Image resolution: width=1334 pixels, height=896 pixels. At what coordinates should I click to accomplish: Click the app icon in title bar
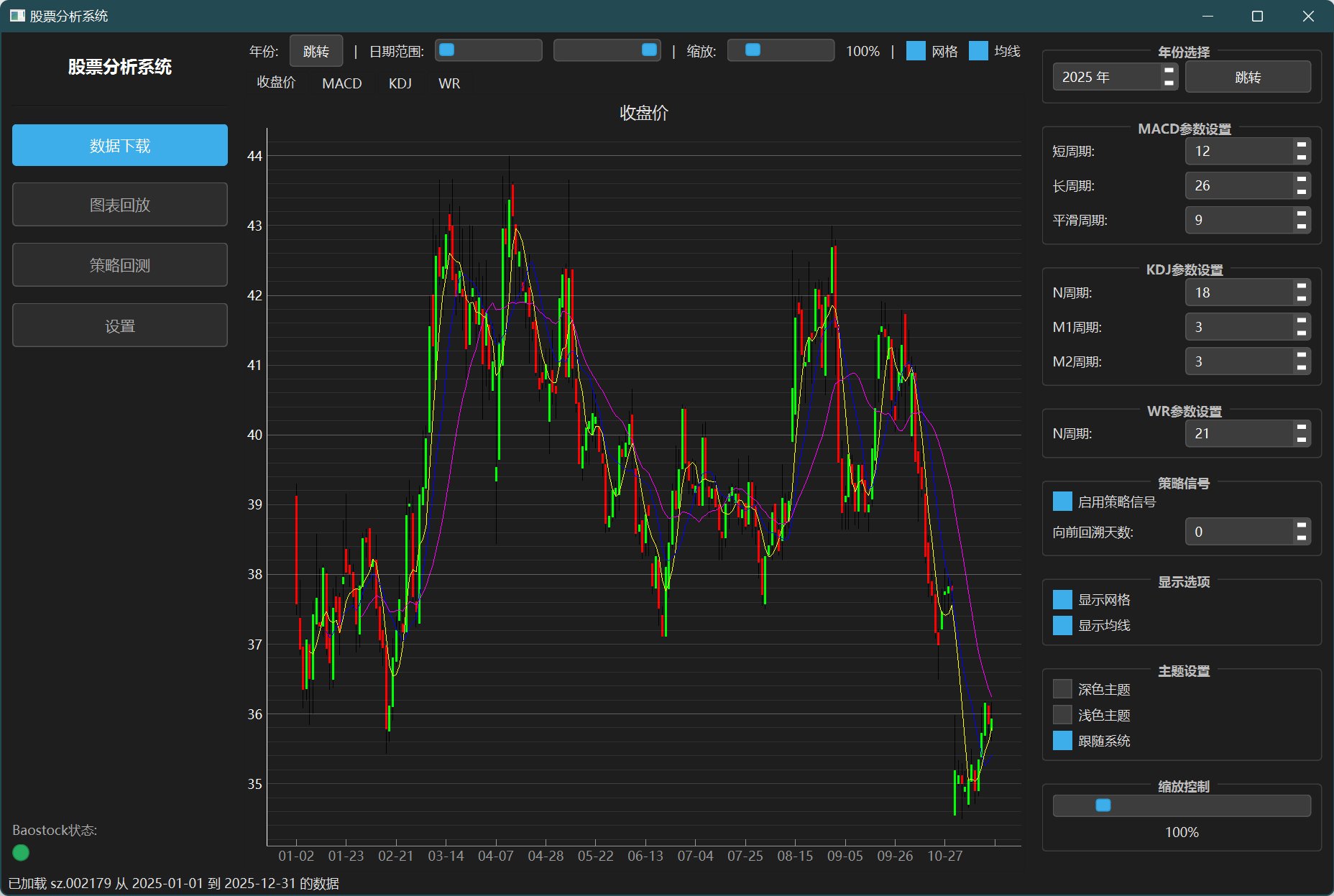17,16
